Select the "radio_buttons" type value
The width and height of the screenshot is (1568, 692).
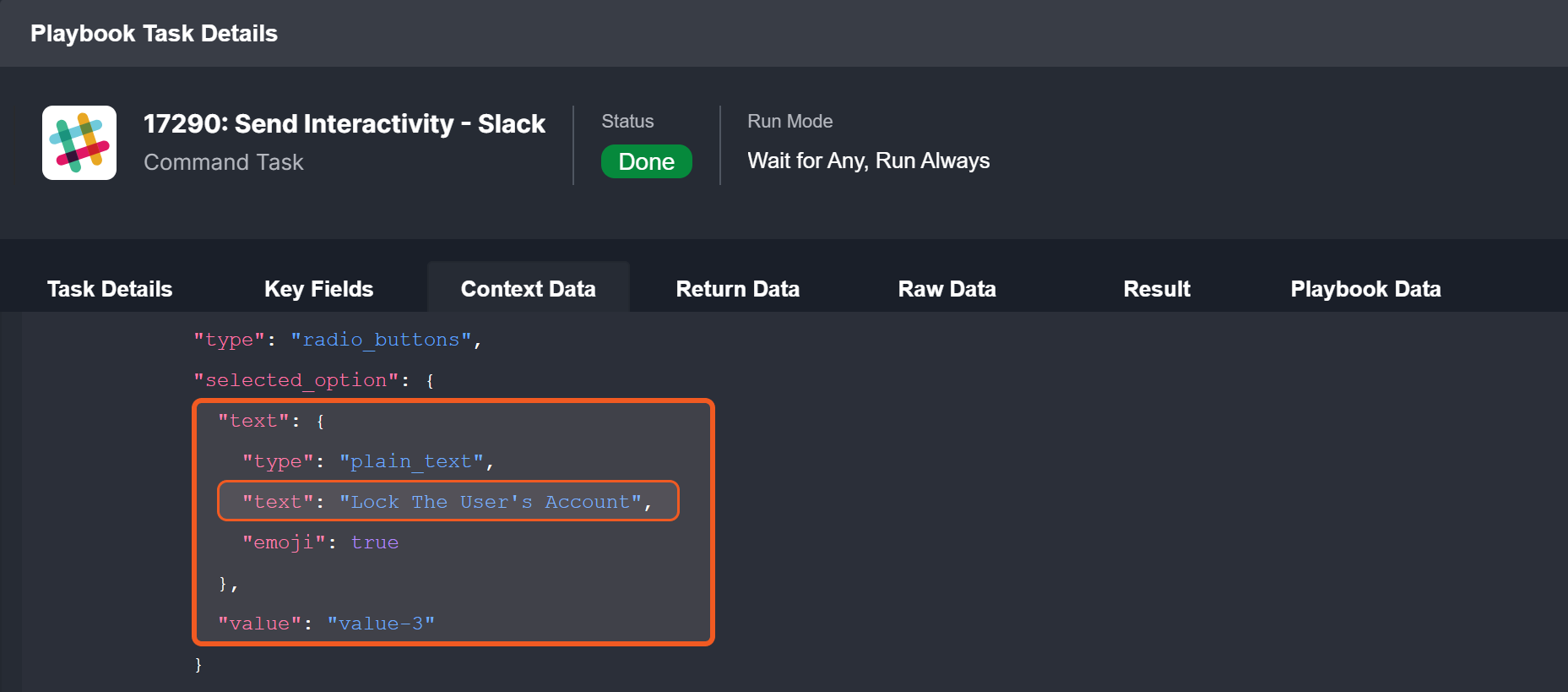coord(381,340)
